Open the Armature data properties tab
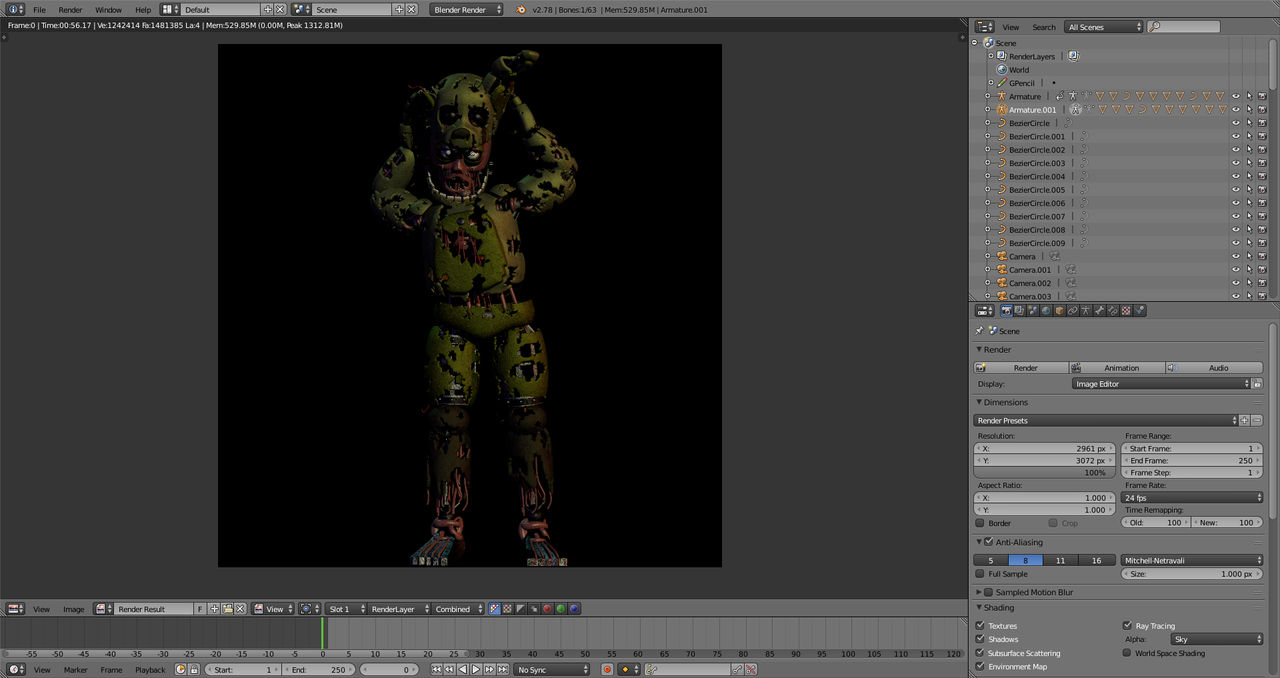The image size is (1280, 678). 1086,311
